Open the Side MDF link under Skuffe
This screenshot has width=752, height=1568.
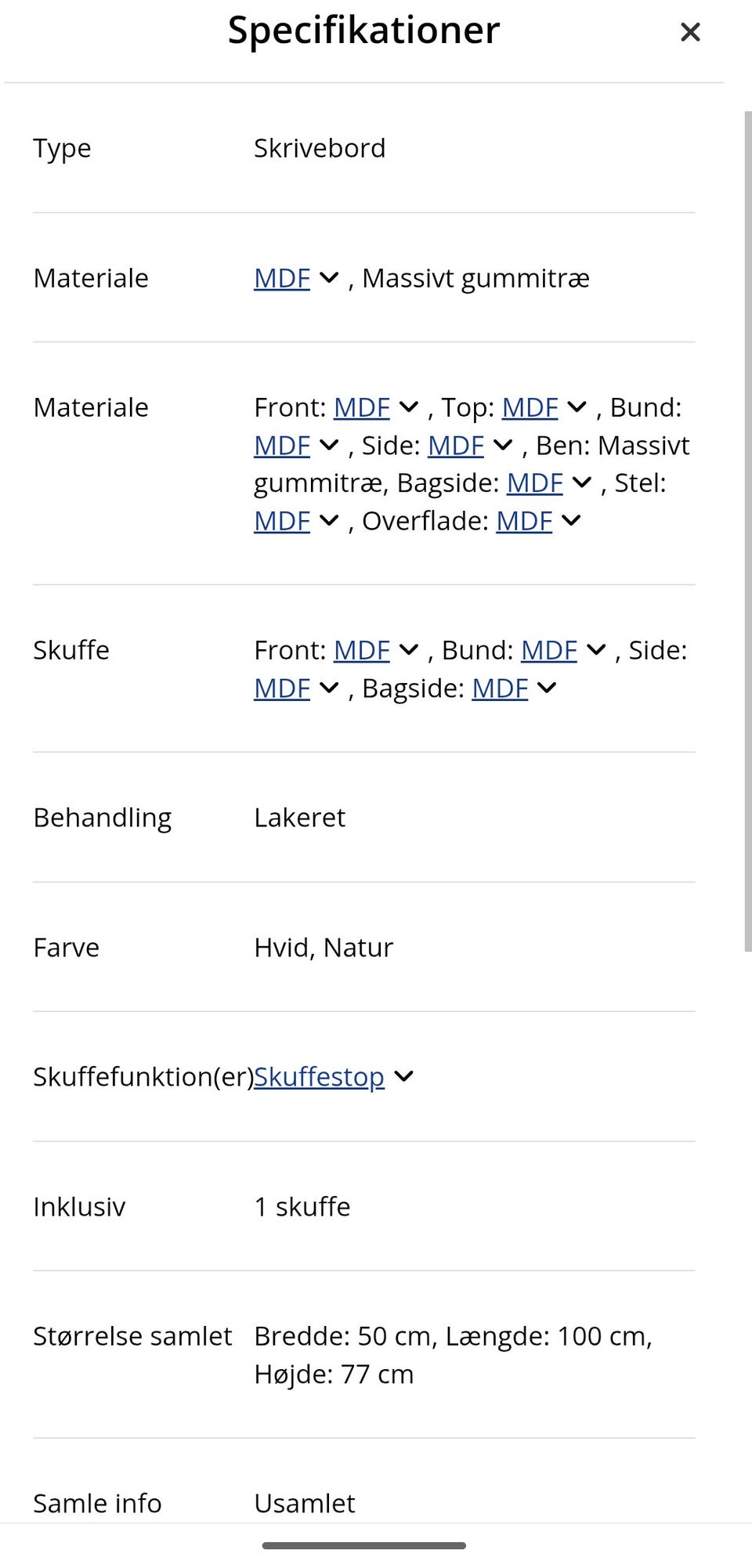(280, 688)
